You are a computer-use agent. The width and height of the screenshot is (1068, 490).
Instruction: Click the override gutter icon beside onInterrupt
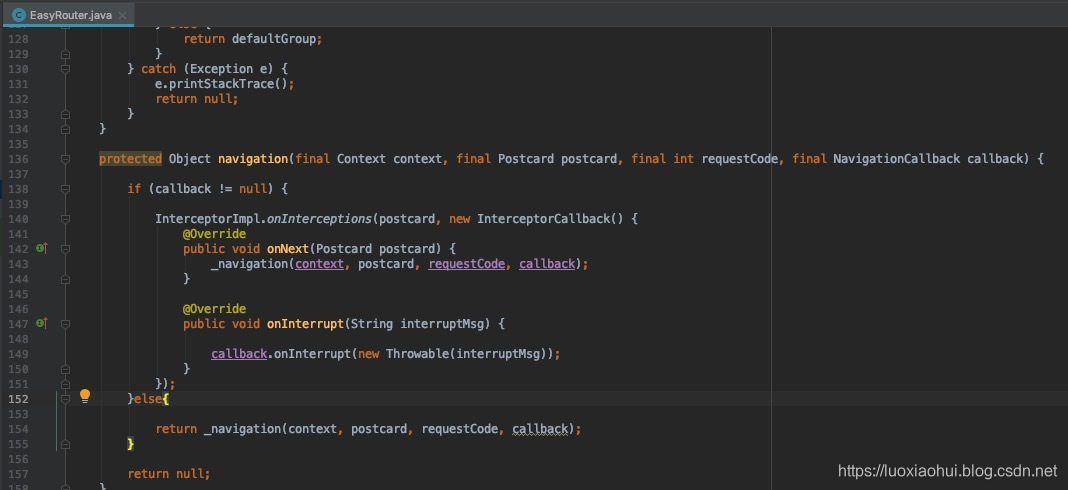click(x=42, y=323)
